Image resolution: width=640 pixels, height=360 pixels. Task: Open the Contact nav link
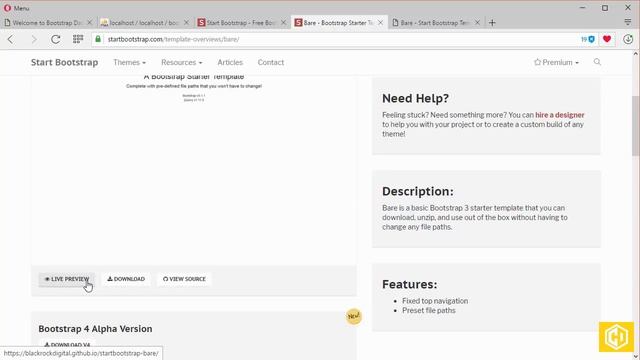pyautogui.click(x=271, y=62)
